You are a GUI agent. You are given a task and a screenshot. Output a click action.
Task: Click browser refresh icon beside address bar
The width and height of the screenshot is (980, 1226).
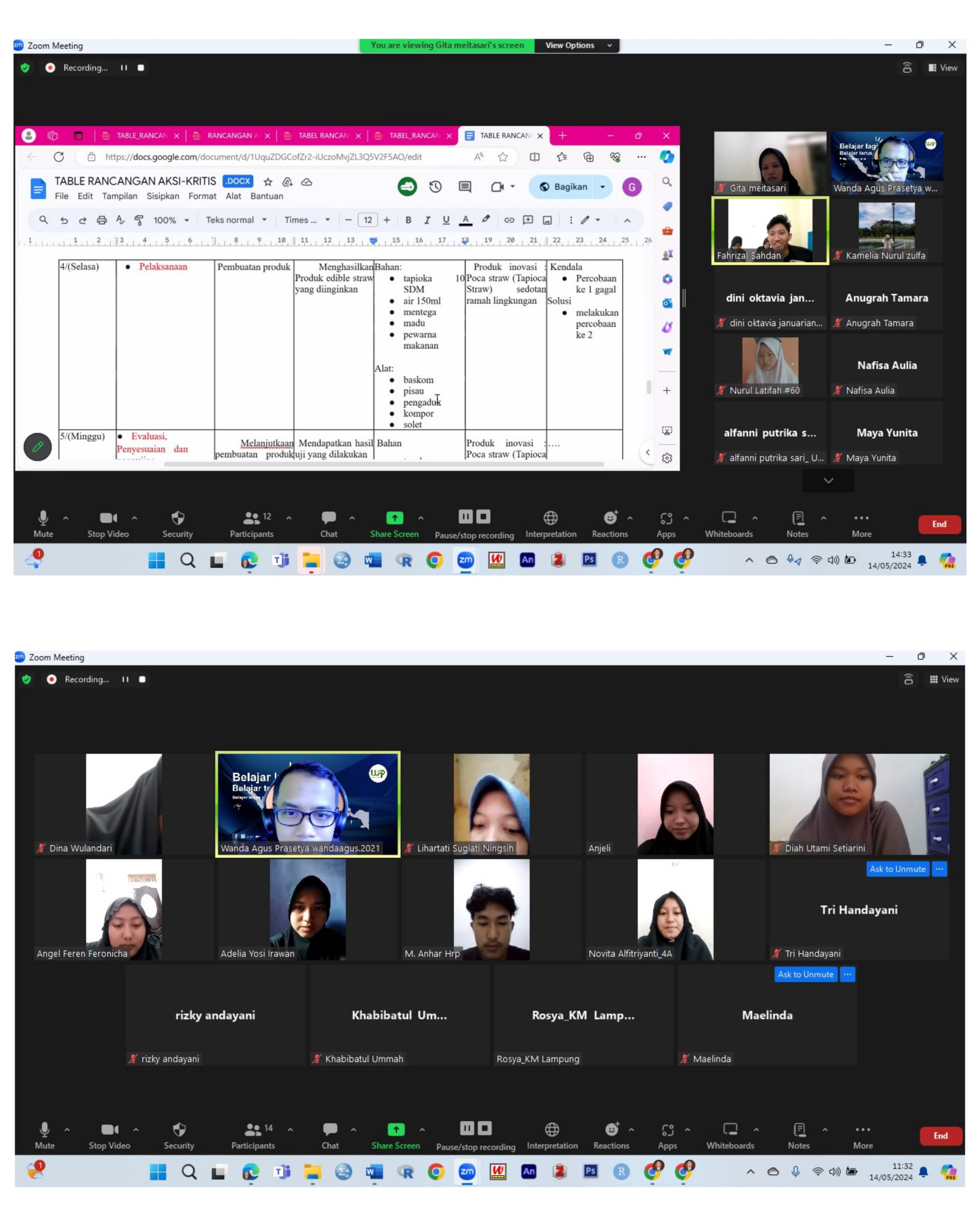point(58,157)
